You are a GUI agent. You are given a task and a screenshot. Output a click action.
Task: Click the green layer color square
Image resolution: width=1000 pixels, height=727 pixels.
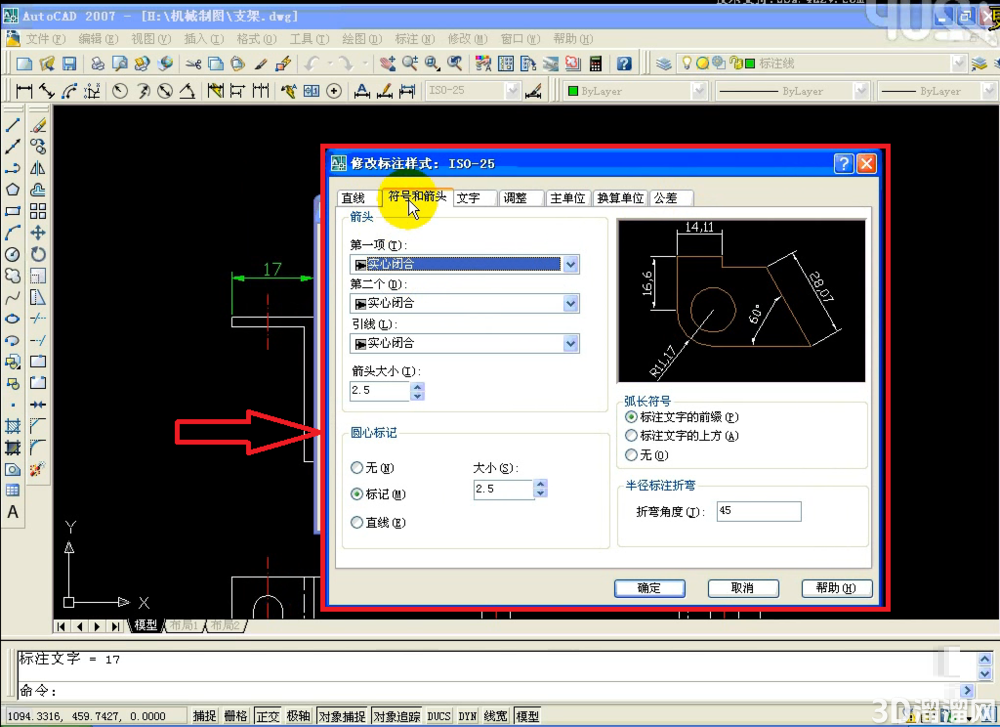tap(750, 63)
